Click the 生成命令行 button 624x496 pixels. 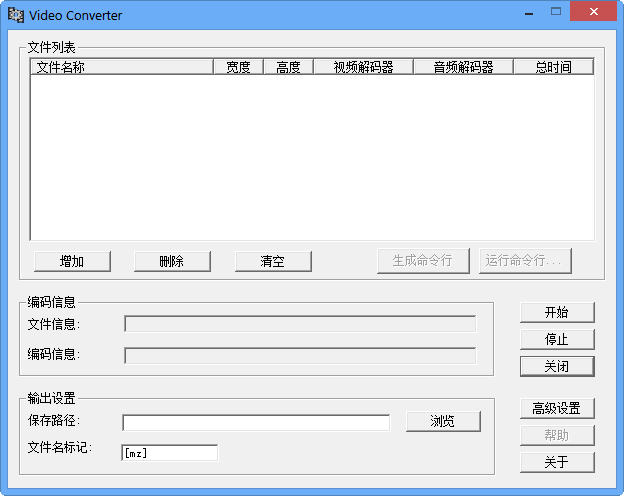tap(423, 261)
